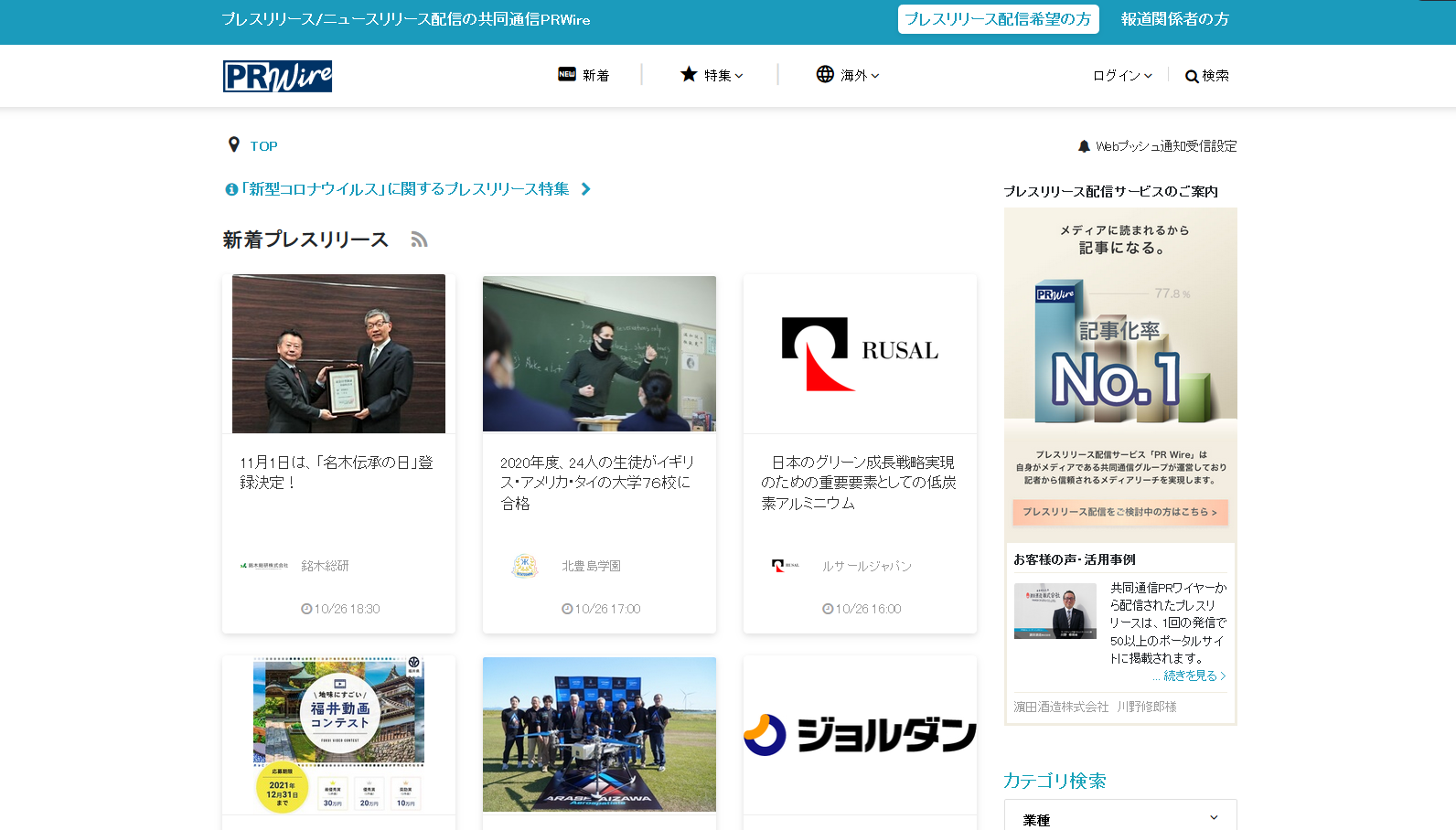Click 検索 in the header
Image resolution: width=1456 pixels, height=830 pixels.
pos(1215,76)
